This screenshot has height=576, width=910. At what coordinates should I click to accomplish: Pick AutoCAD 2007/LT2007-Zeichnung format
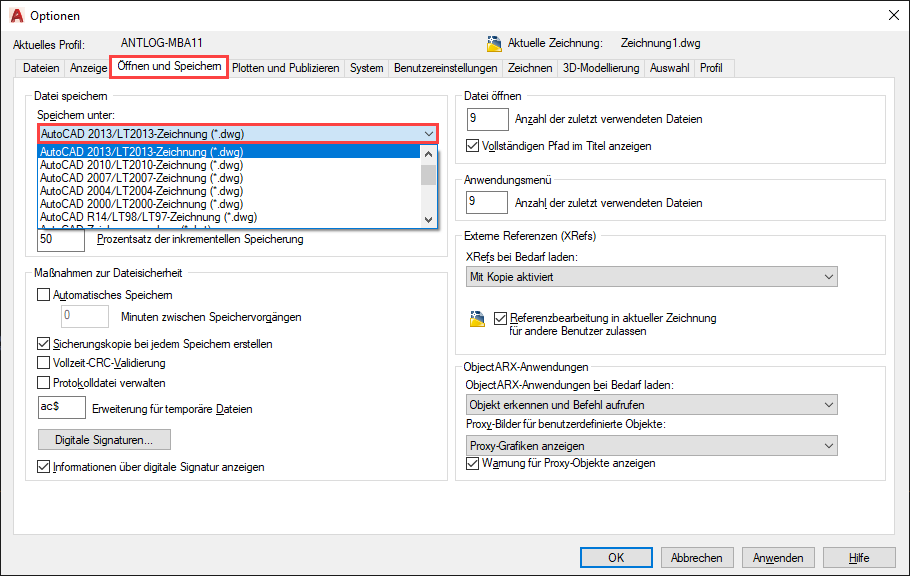[229, 178]
